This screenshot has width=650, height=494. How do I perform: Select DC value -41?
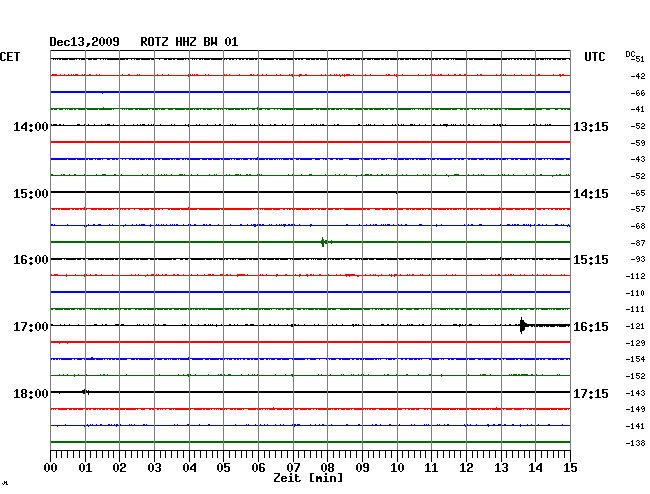click(x=638, y=109)
